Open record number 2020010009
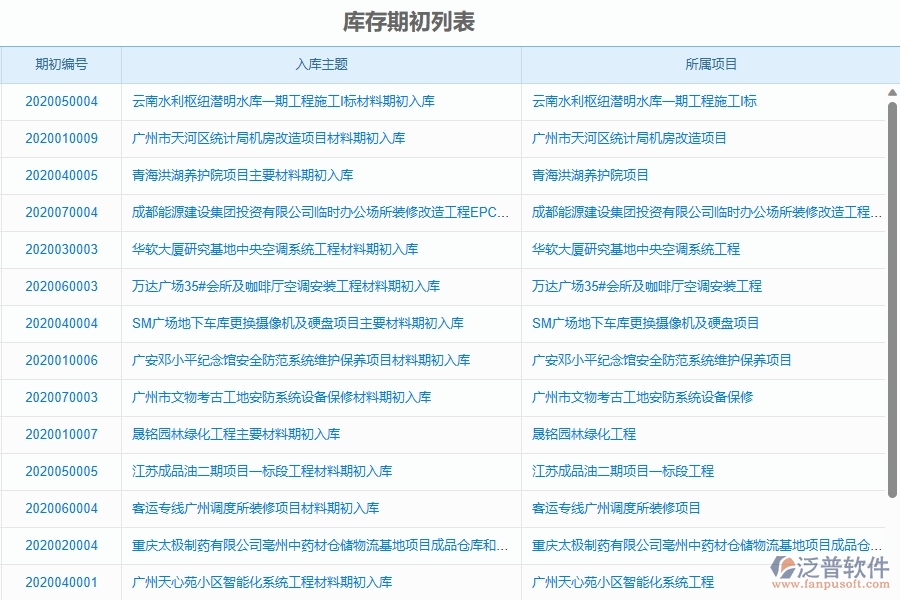 point(60,138)
